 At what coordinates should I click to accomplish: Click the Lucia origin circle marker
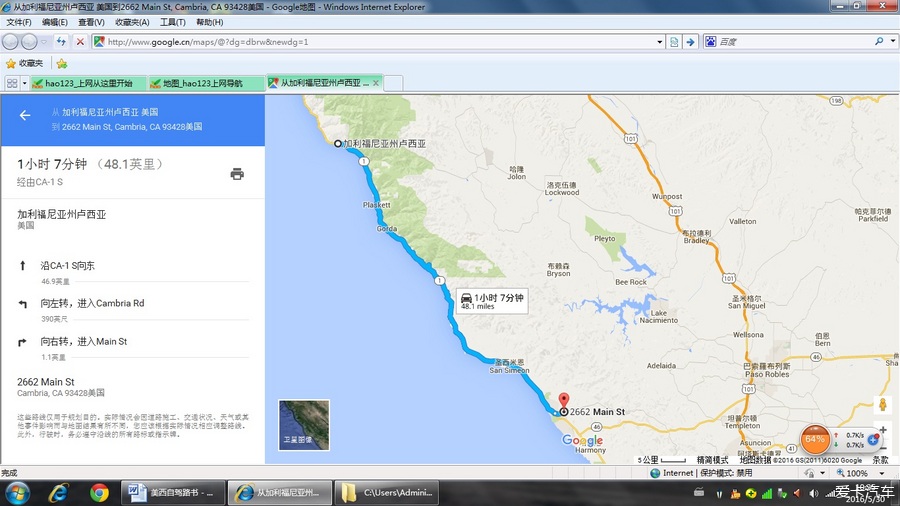[x=338, y=143]
